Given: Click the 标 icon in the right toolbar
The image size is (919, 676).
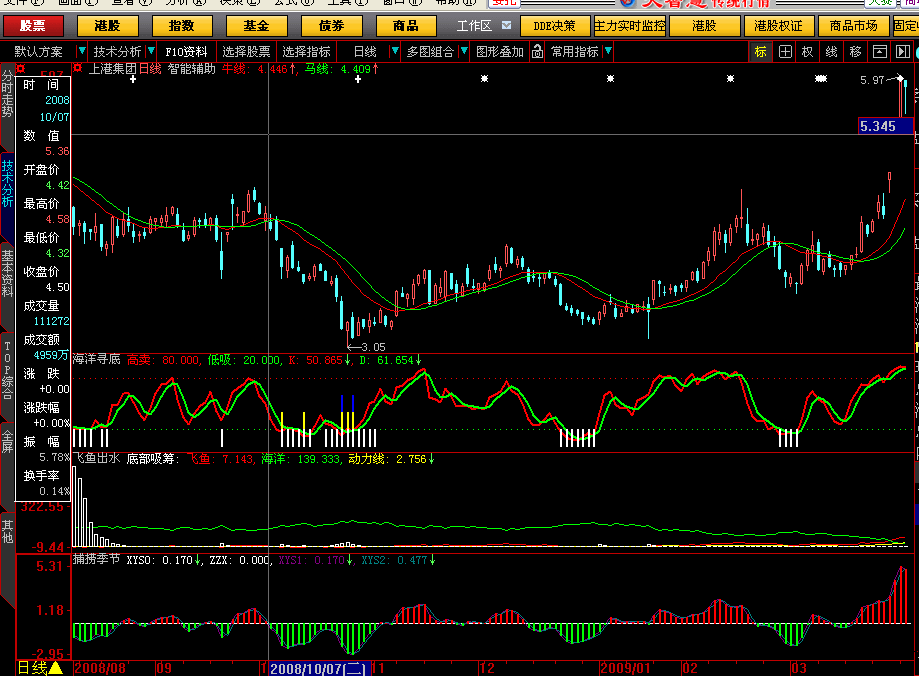Looking at the screenshot, I should click(x=761, y=52).
